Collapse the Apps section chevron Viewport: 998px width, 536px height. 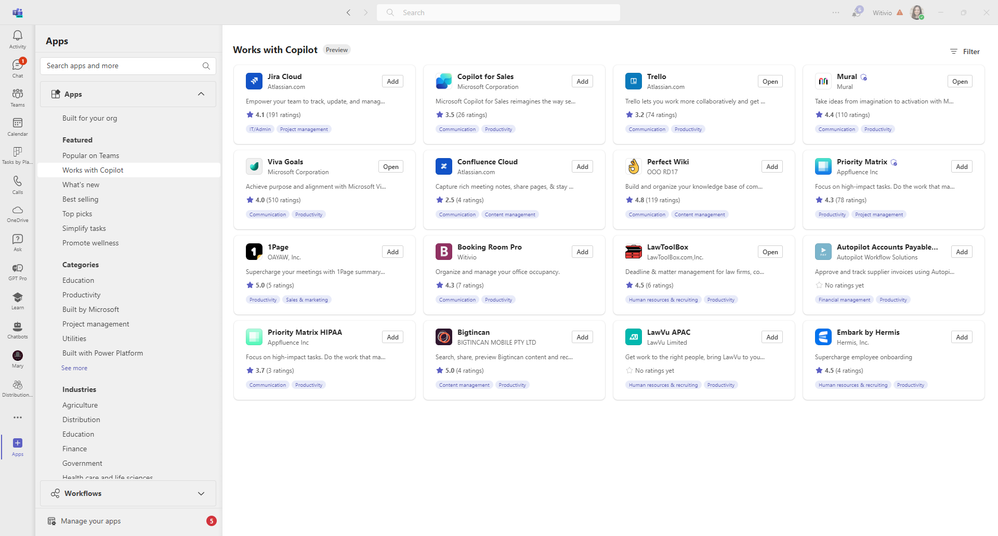(x=201, y=94)
